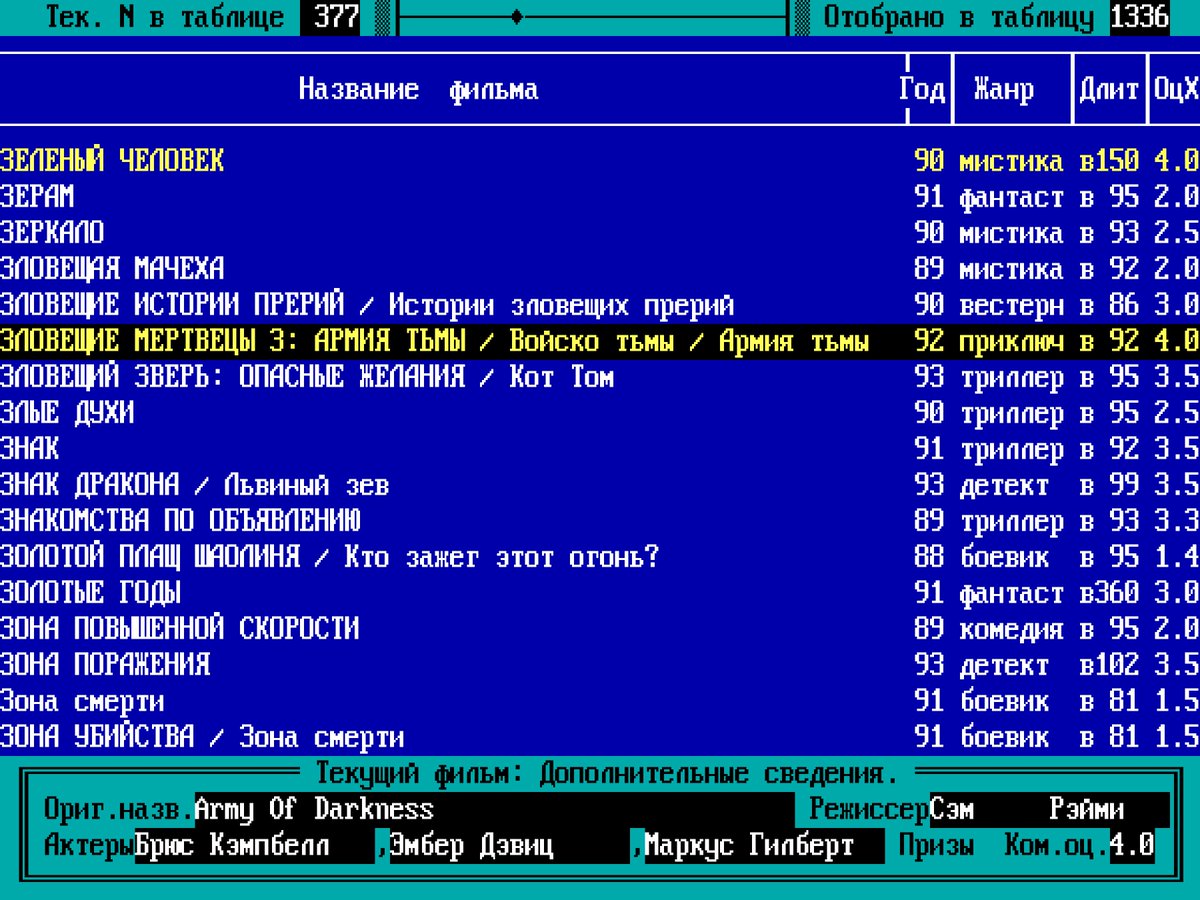Click year '92' in highlighted АРМИЯ ТЬМЫ row
The image size is (1200, 900).
coord(929,341)
